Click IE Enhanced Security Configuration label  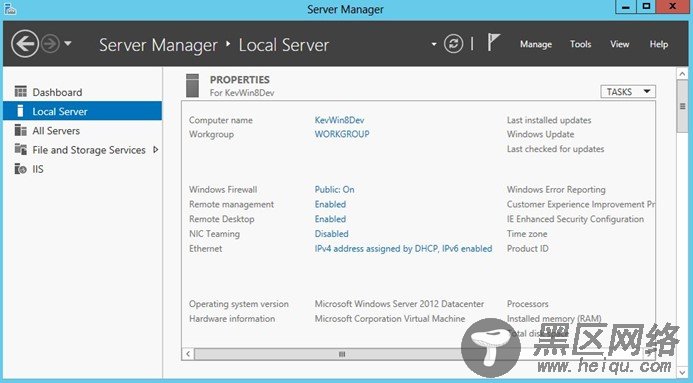575,219
